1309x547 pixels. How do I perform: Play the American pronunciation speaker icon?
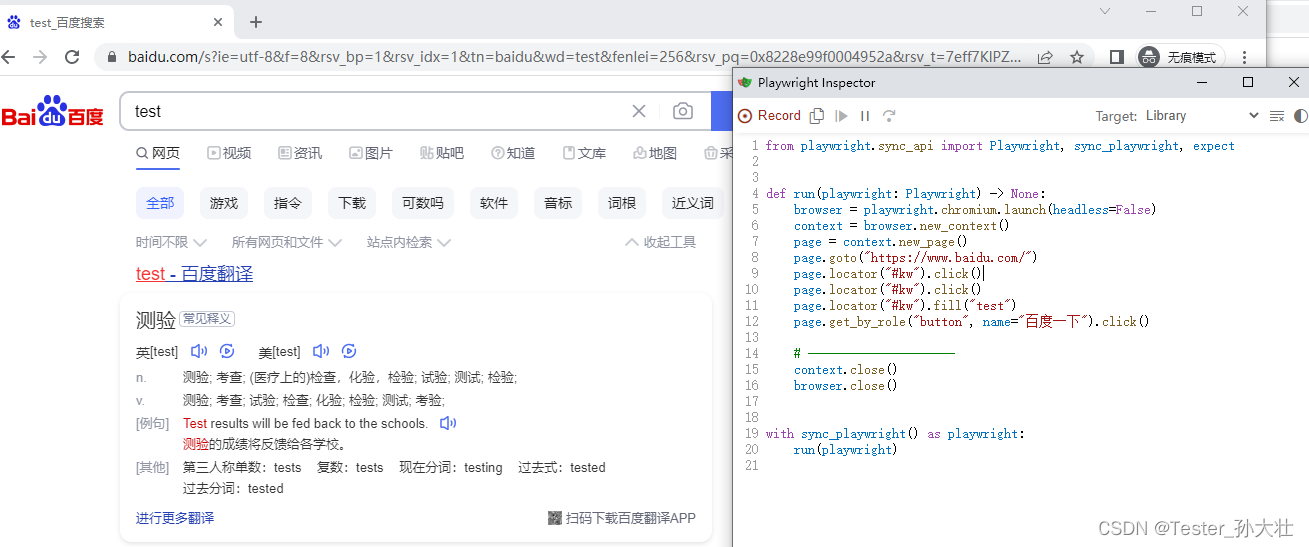point(321,351)
